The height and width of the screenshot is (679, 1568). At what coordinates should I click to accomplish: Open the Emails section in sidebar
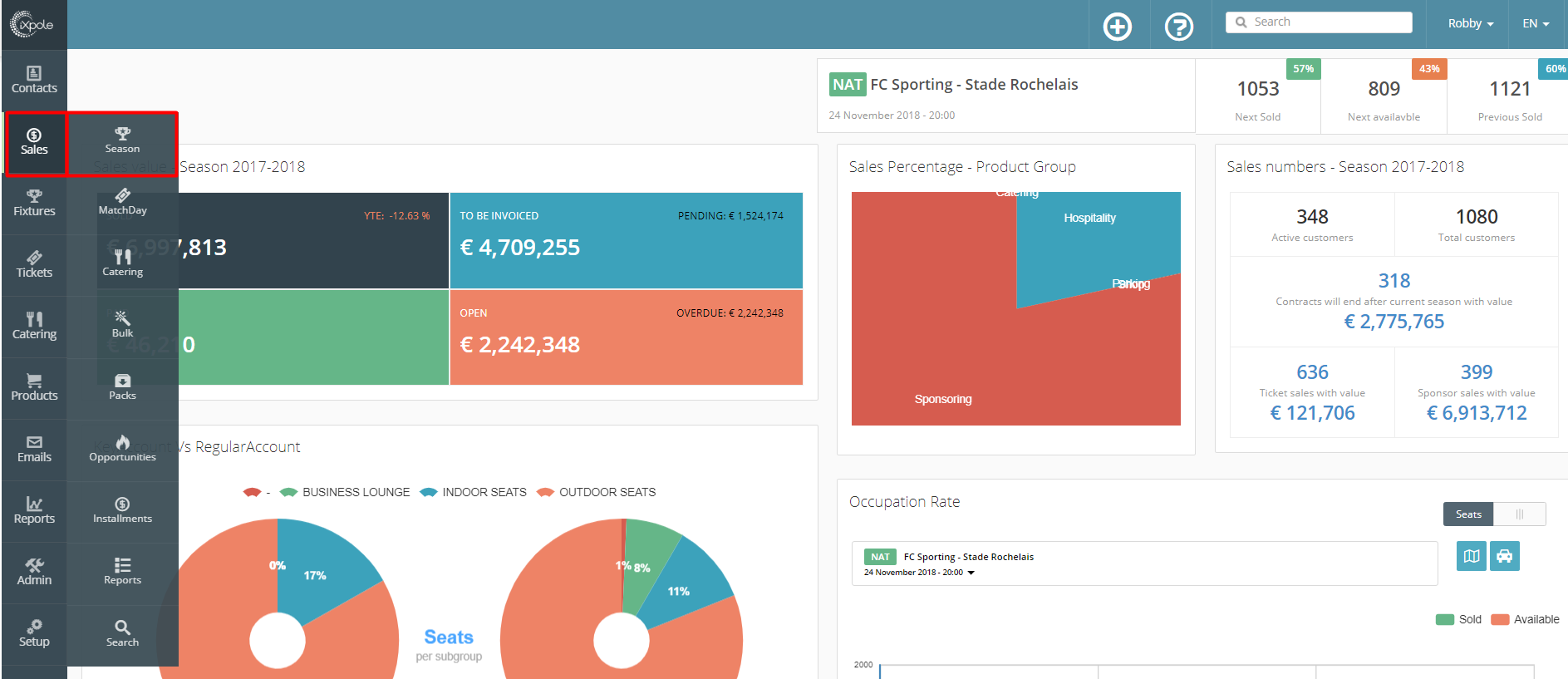click(34, 450)
